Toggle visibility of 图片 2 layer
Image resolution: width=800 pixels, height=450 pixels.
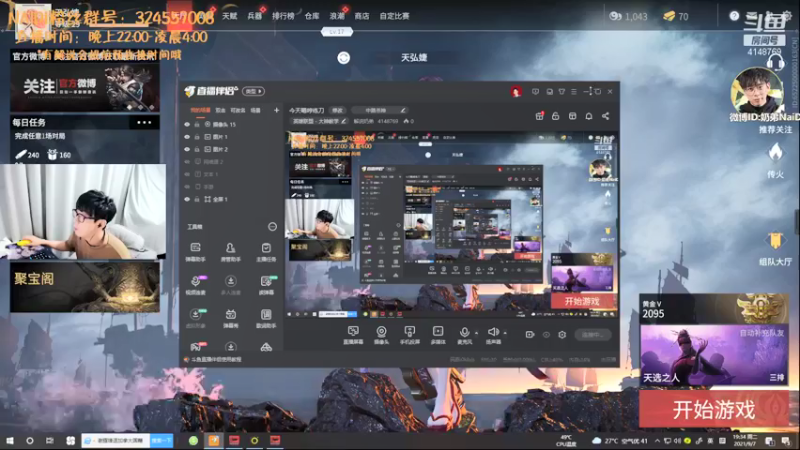[x=187, y=149]
